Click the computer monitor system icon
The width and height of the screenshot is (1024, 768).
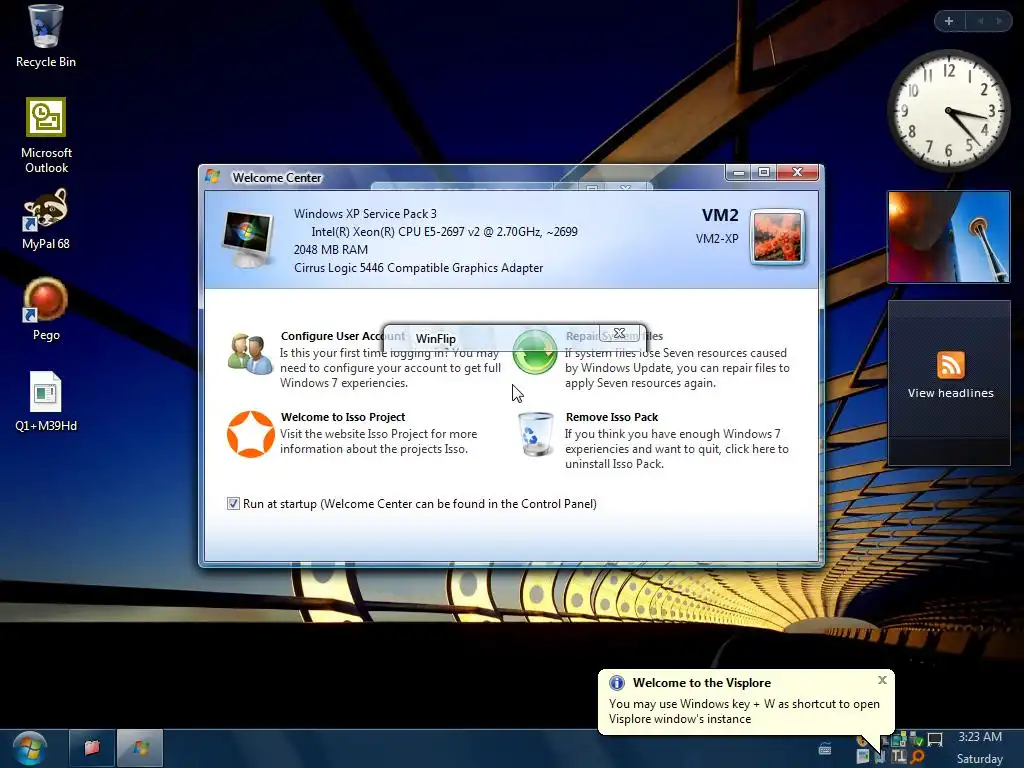(x=248, y=238)
